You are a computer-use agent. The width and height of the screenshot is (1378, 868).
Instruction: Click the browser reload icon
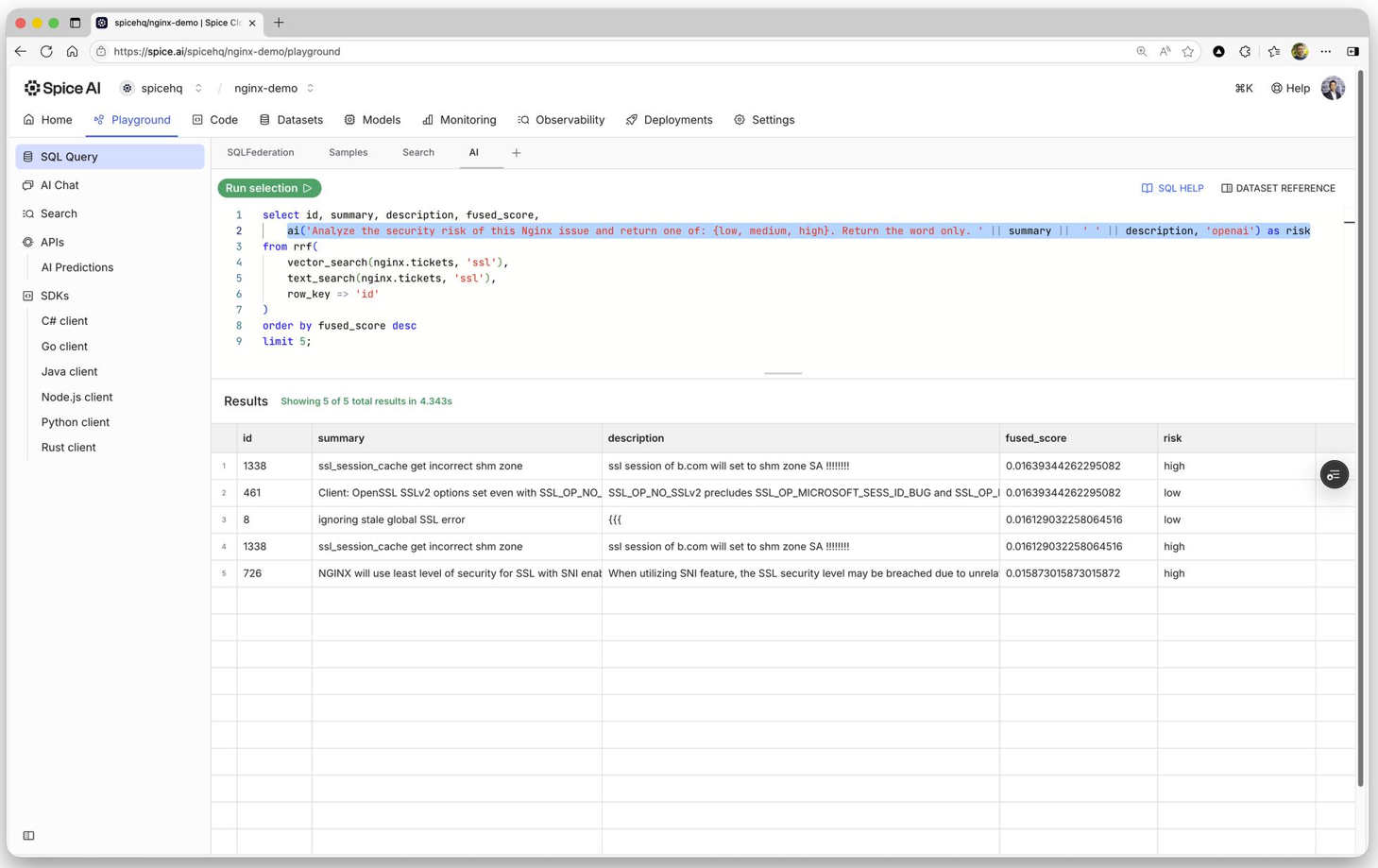click(46, 52)
